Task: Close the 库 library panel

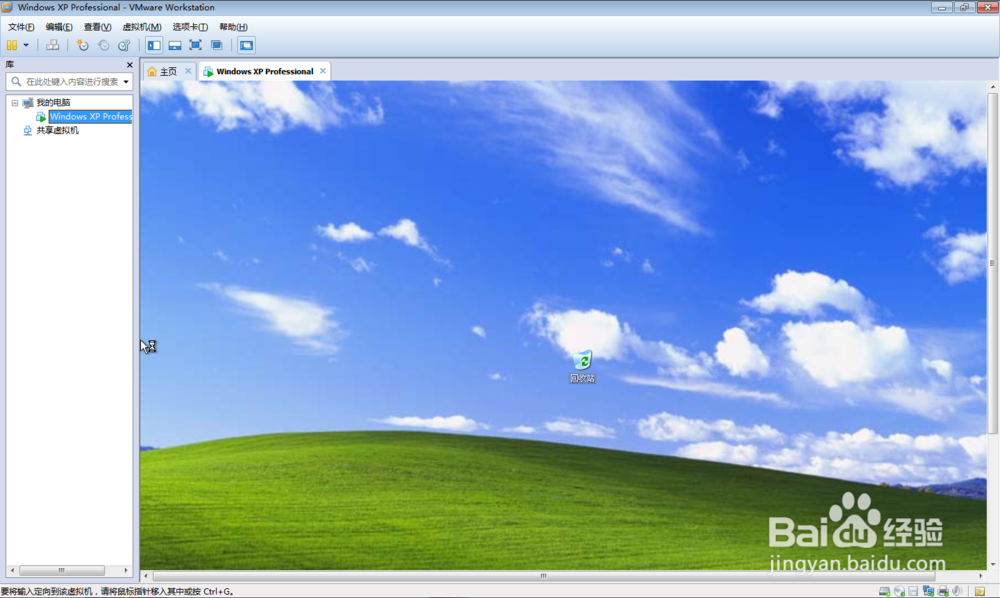Action: click(129, 65)
